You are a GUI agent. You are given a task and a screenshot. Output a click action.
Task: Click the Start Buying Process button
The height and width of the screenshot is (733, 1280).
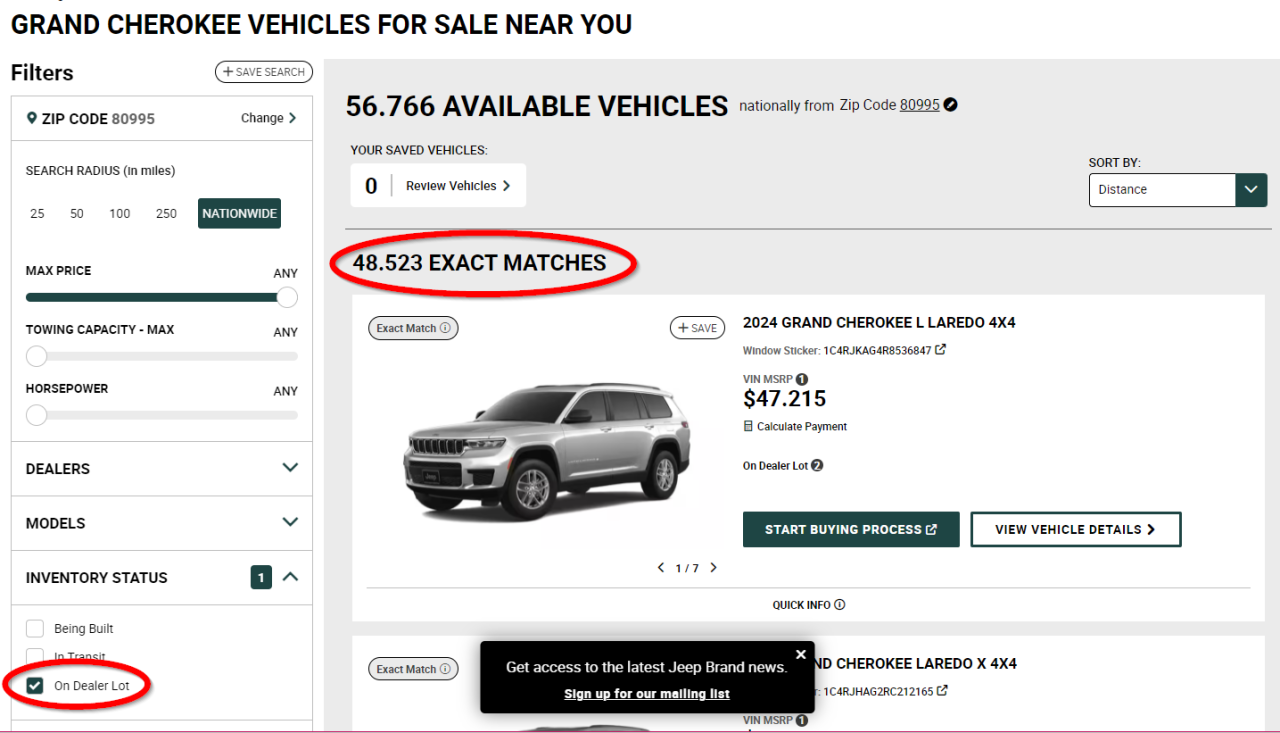point(851,530)
